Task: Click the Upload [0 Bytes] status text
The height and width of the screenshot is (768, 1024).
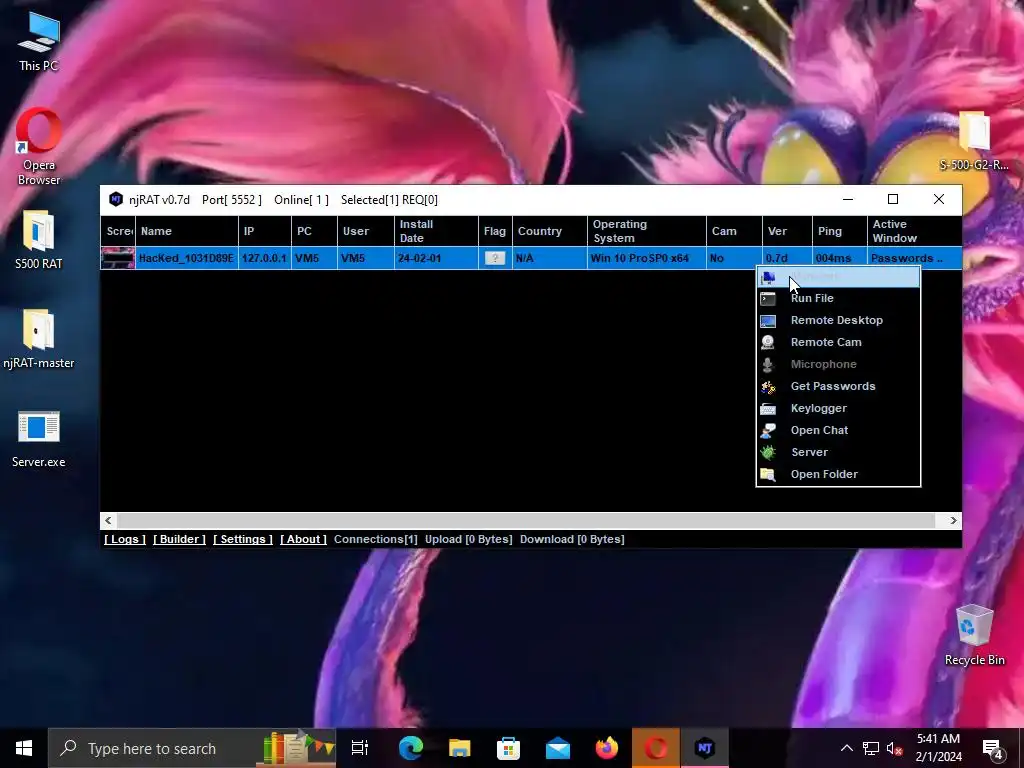Action: point(468,539)
